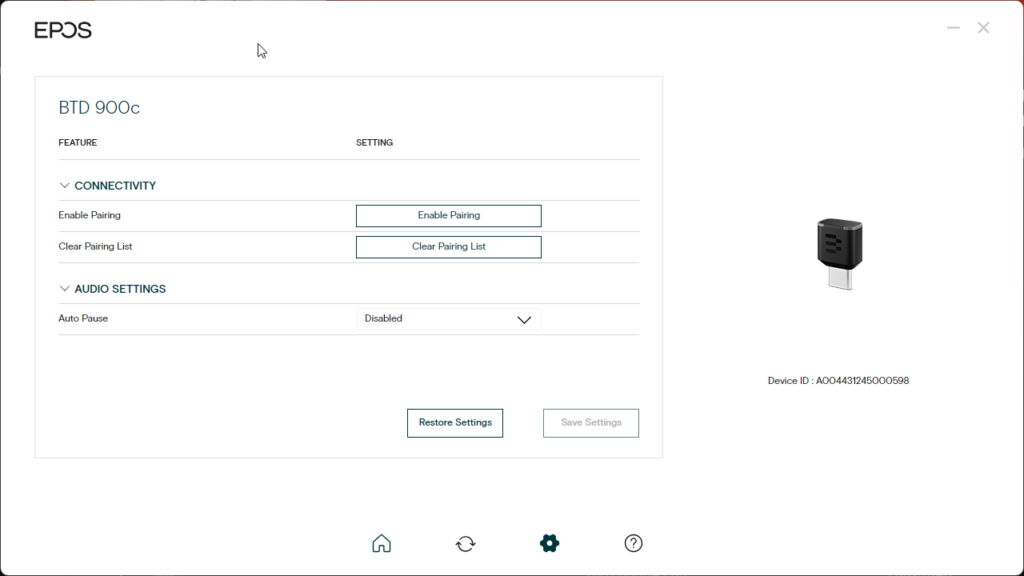This screenshot has width=1024, height=576.
Task: Click the Device ID text
Action: 838,381
